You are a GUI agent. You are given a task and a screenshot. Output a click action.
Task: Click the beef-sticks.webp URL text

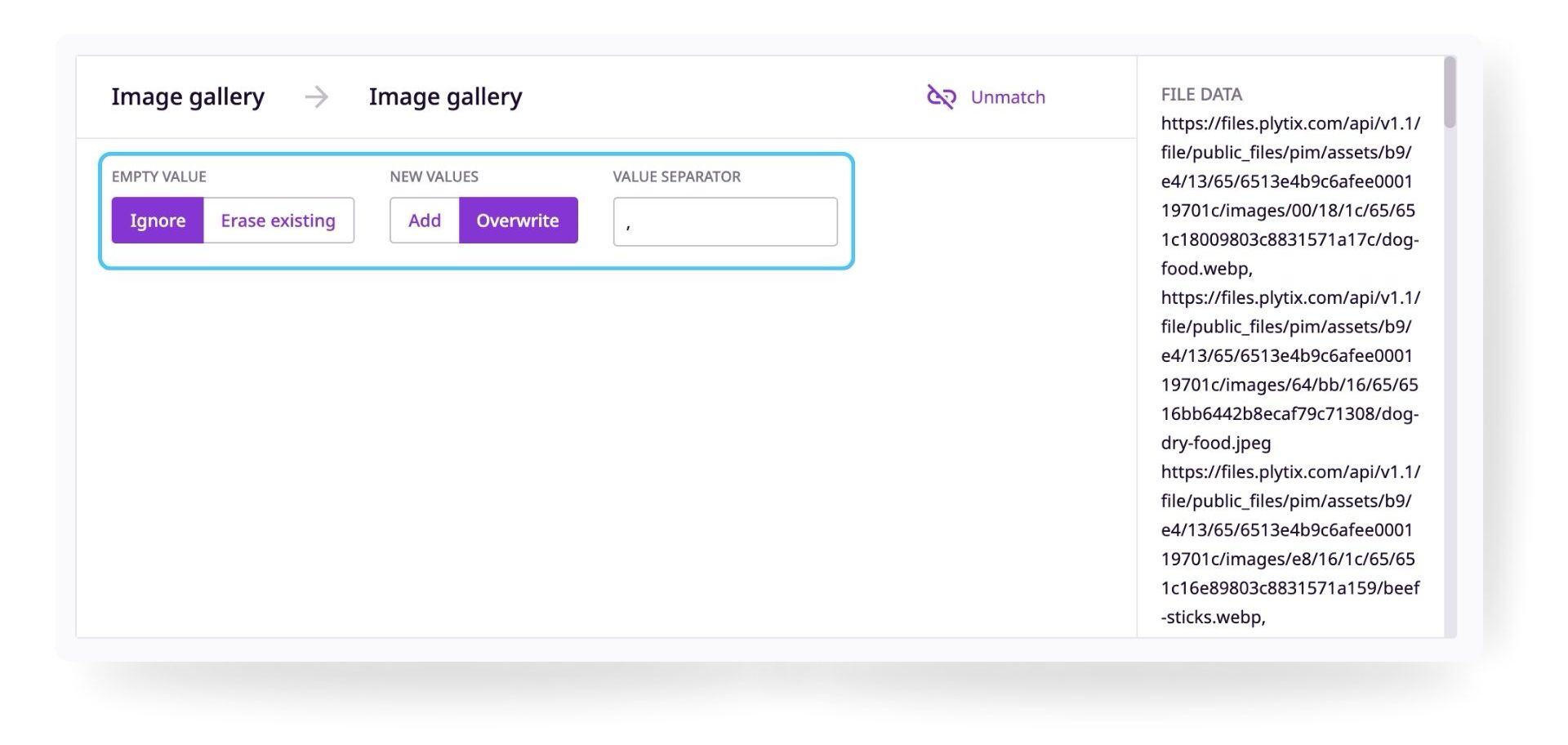[x=1290, y=544]
